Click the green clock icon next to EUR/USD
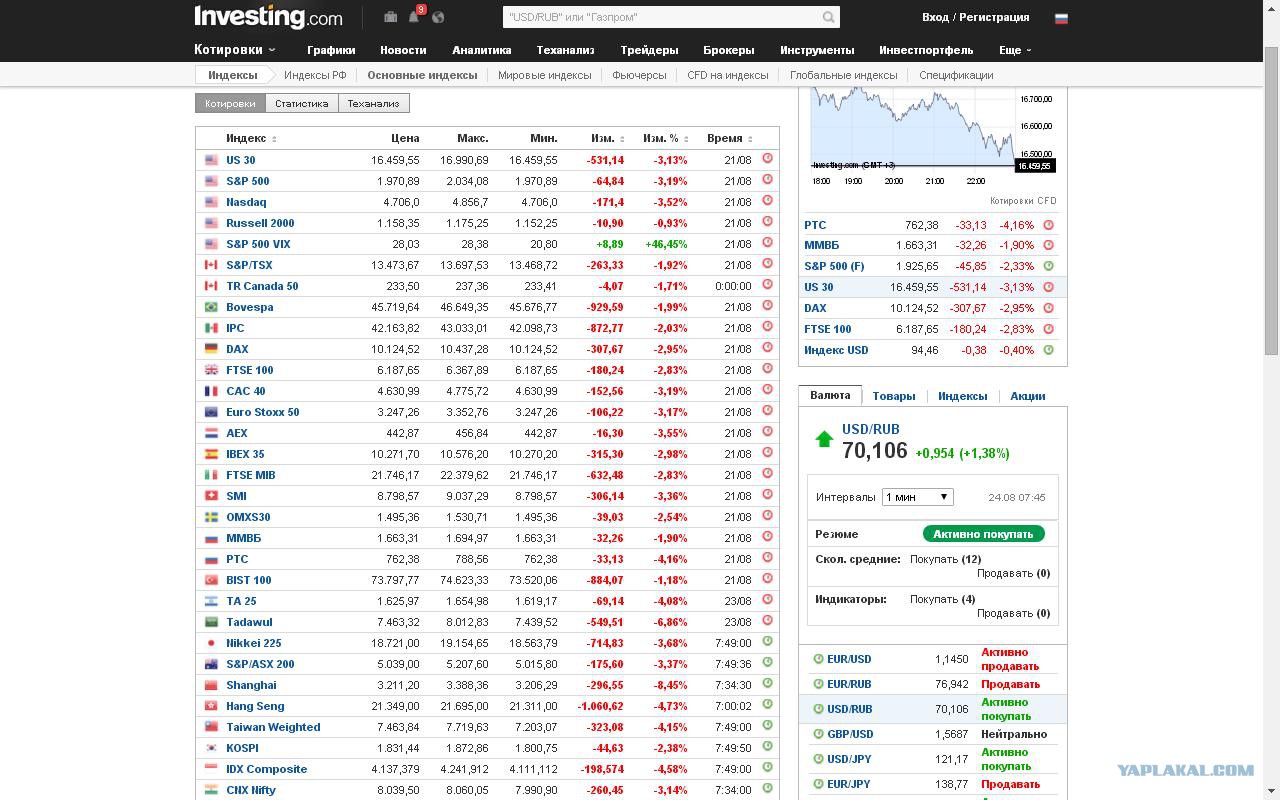Viewport: 1280px width, 800px height. pyautogui.click(x=818, y=658)
